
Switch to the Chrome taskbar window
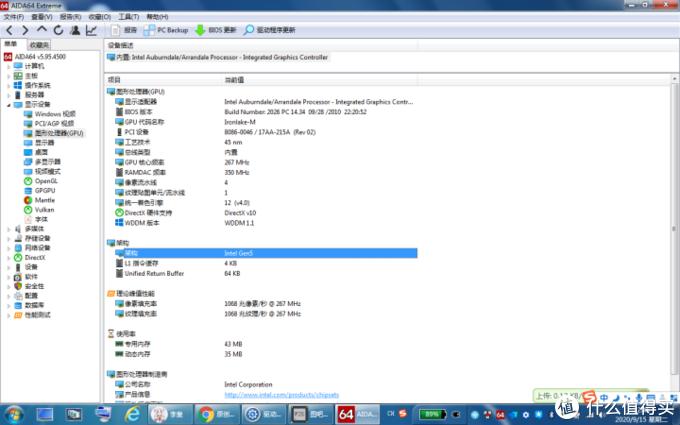tap(217, 415)
